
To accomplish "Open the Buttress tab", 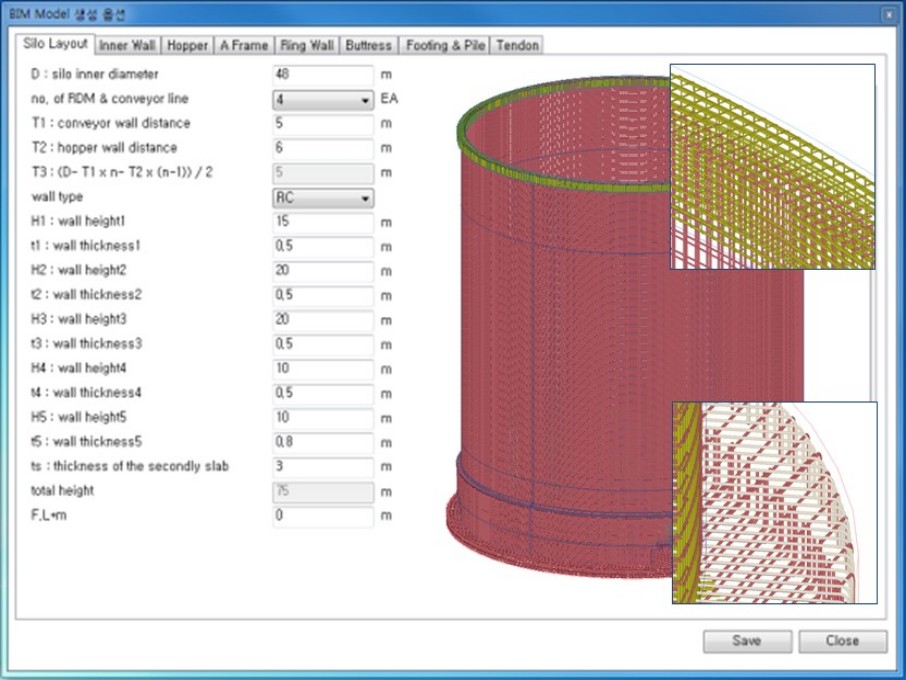I will coord(368,45).
